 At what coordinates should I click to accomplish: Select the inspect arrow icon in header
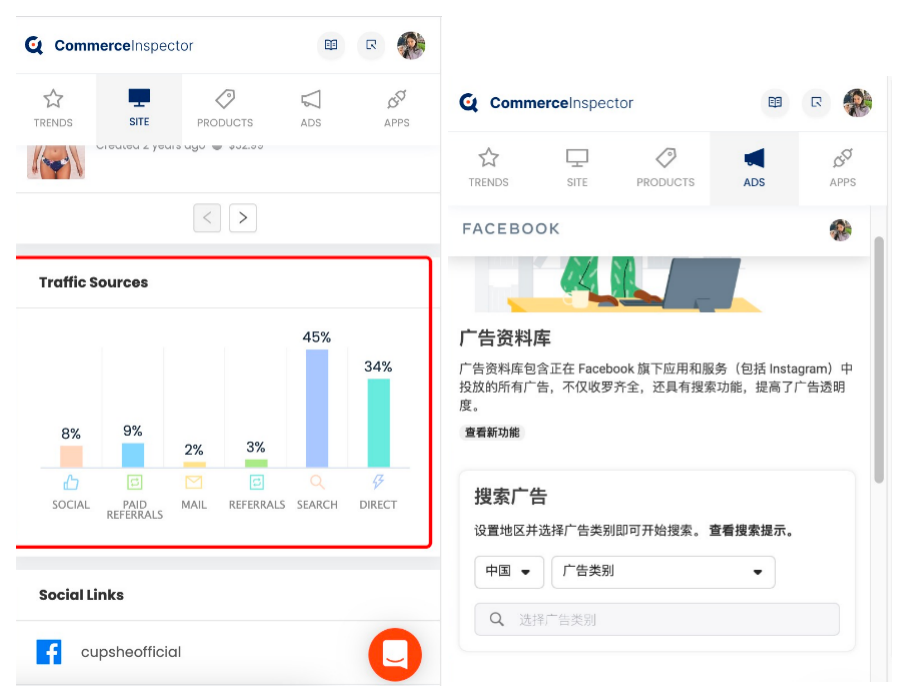tap(371, 46)
